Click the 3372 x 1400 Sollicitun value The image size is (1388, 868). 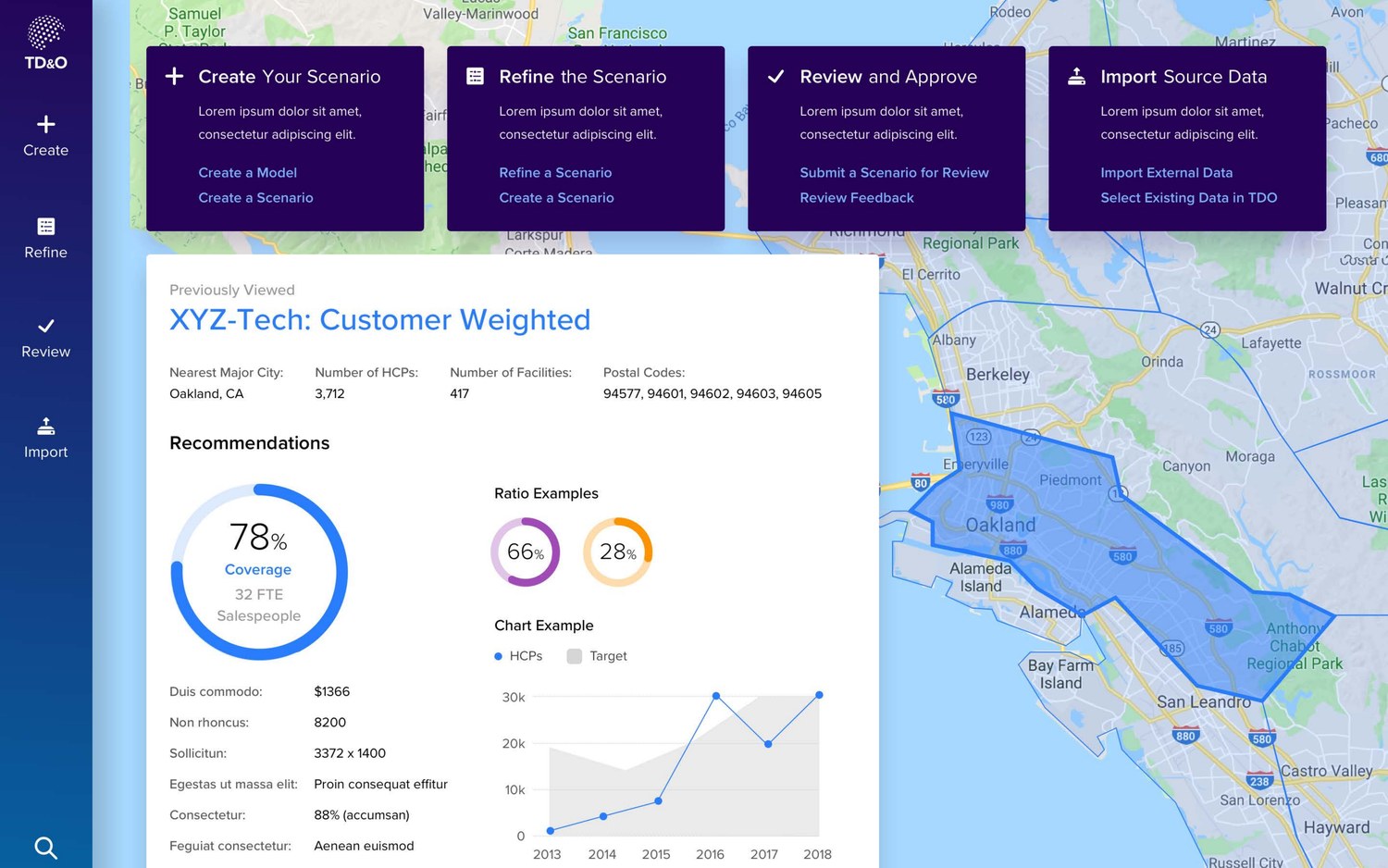point(350,753)
